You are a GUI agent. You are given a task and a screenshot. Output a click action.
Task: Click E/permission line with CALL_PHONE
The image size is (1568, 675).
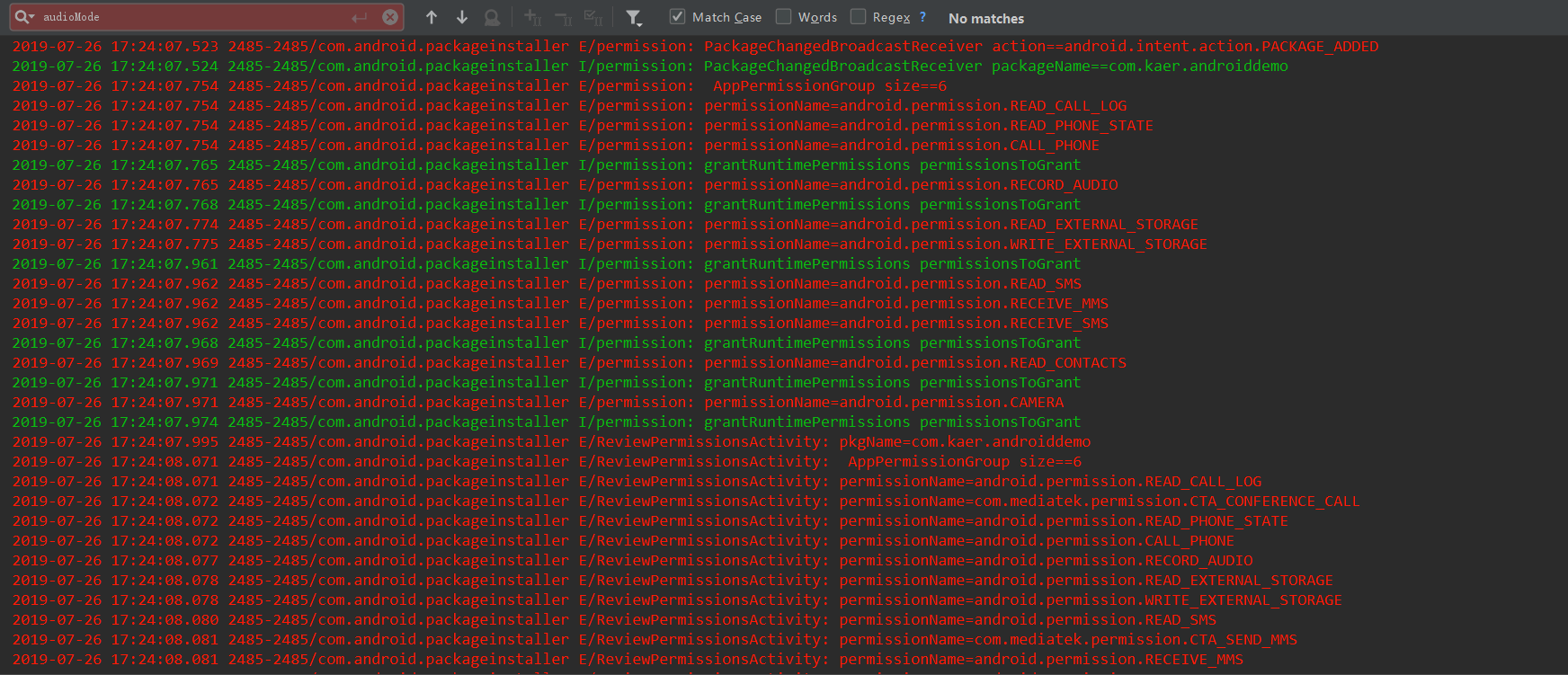[x=556, y=145]
